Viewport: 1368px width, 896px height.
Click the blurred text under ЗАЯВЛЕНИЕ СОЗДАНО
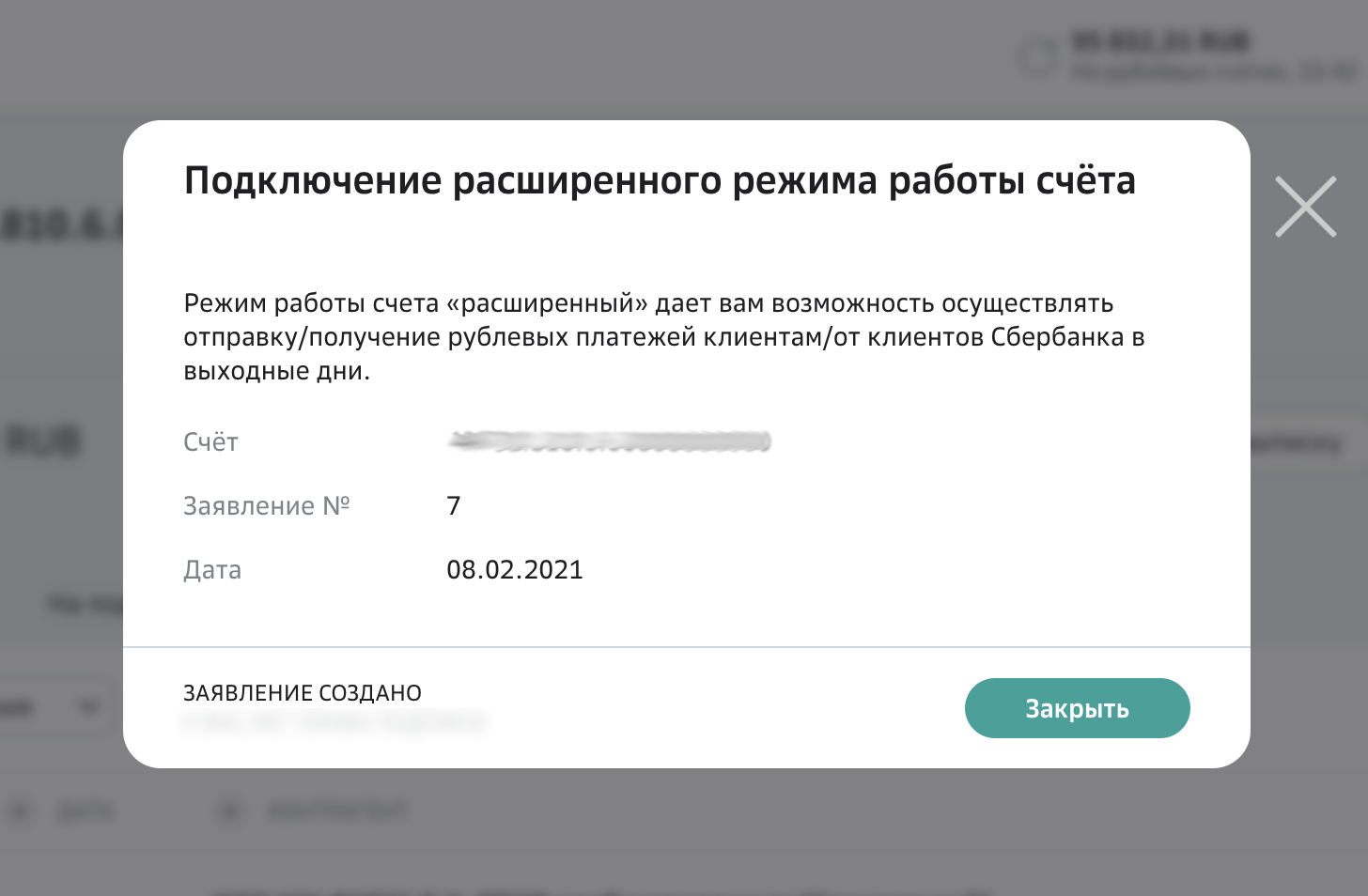coord(334,721)
